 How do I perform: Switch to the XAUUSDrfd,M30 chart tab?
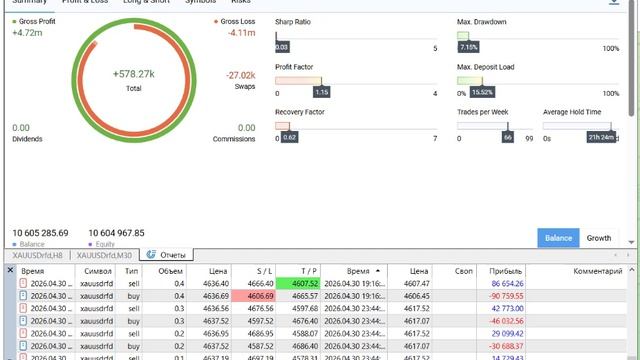104,256
